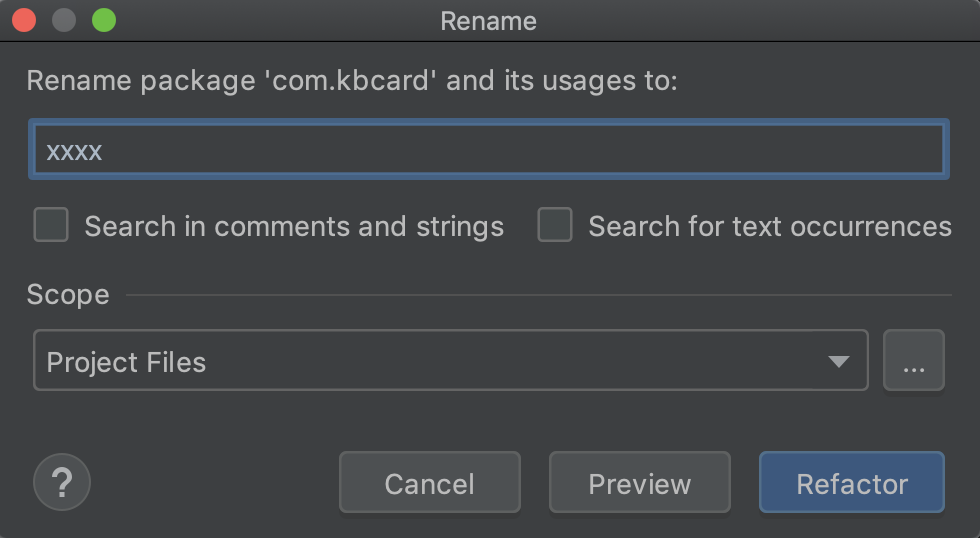This screenshot has height=538, width=980.
Task: Enable Search for text occurrences checkbox
Action: point(555,225)
